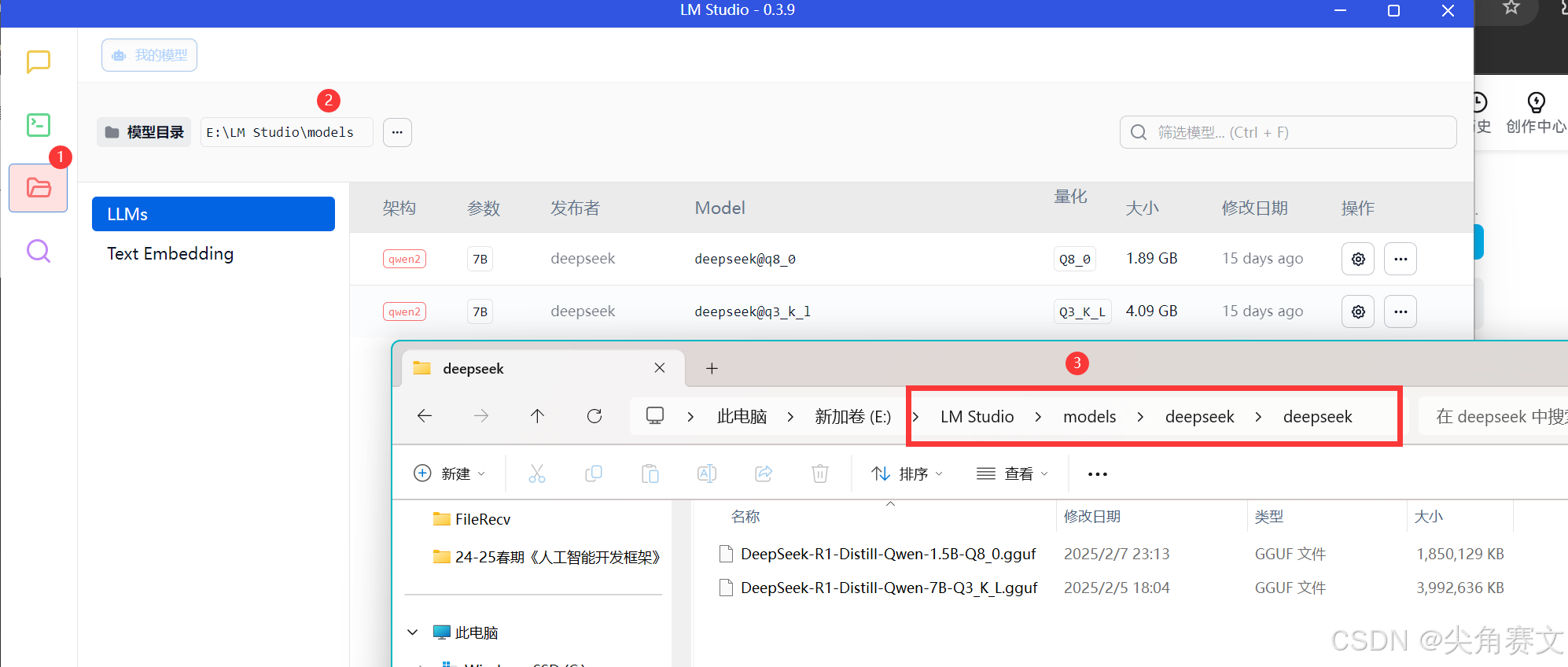This screenshot has height=667, width=1568.
Task: Click the 4.09 GB size cell
Action: 1151,311
